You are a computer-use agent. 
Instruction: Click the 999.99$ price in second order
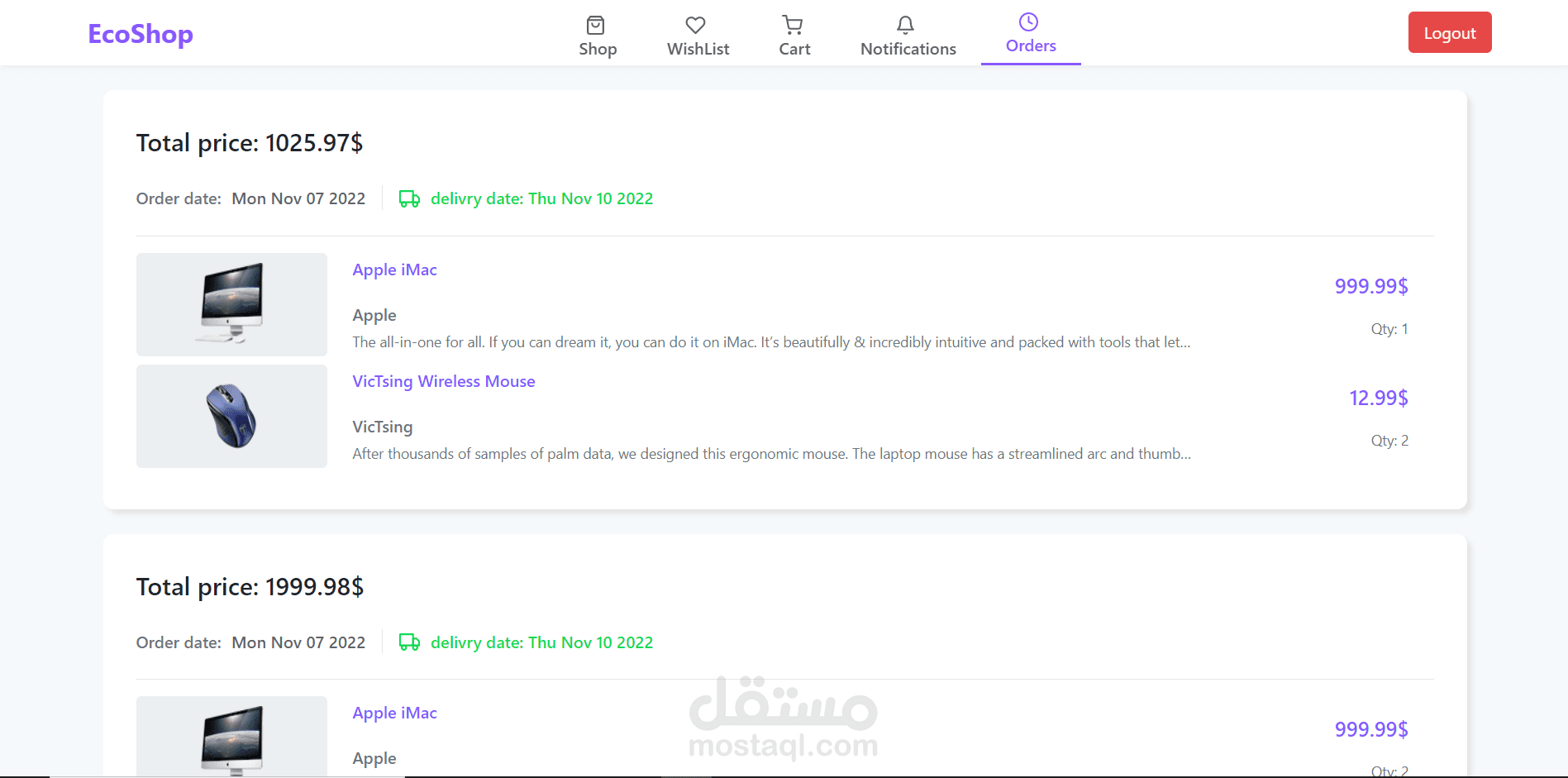tap(1371, 729)
